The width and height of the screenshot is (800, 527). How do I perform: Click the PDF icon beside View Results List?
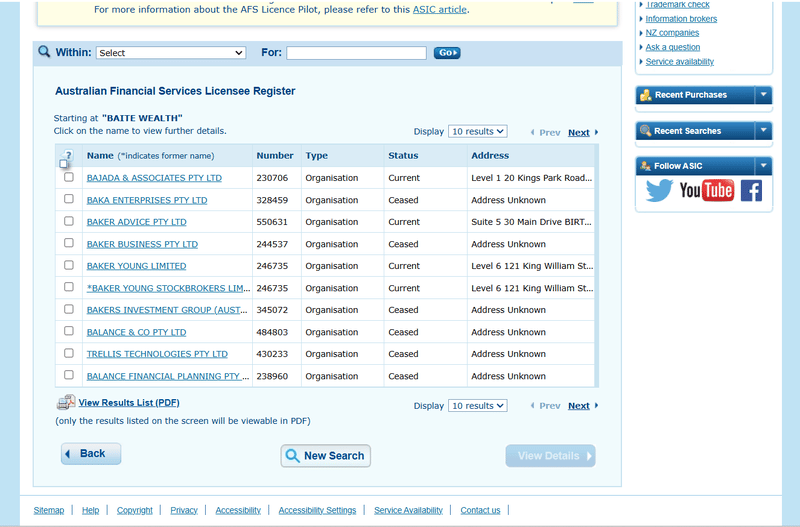(x=66, y=403)
